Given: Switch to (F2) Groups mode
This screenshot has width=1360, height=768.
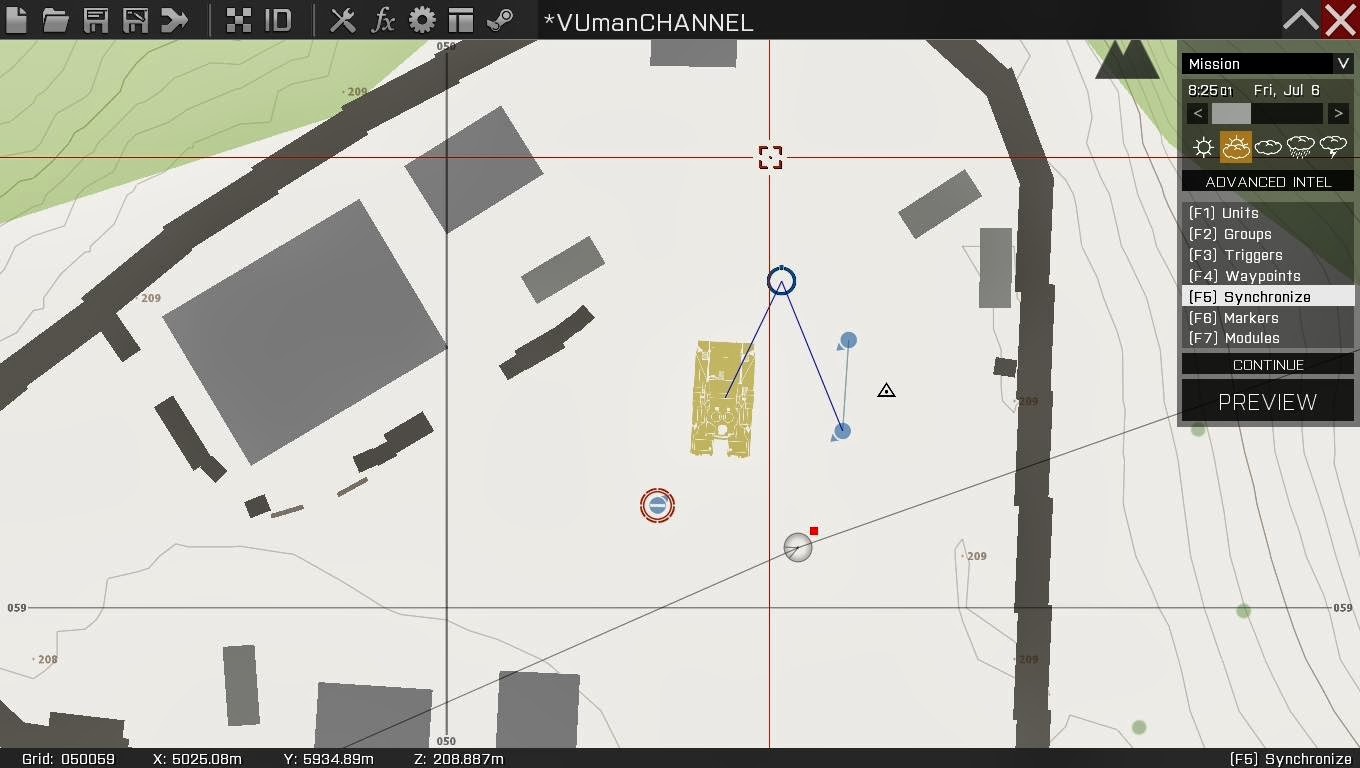Looking at the screenshot, I should 1267,234.
